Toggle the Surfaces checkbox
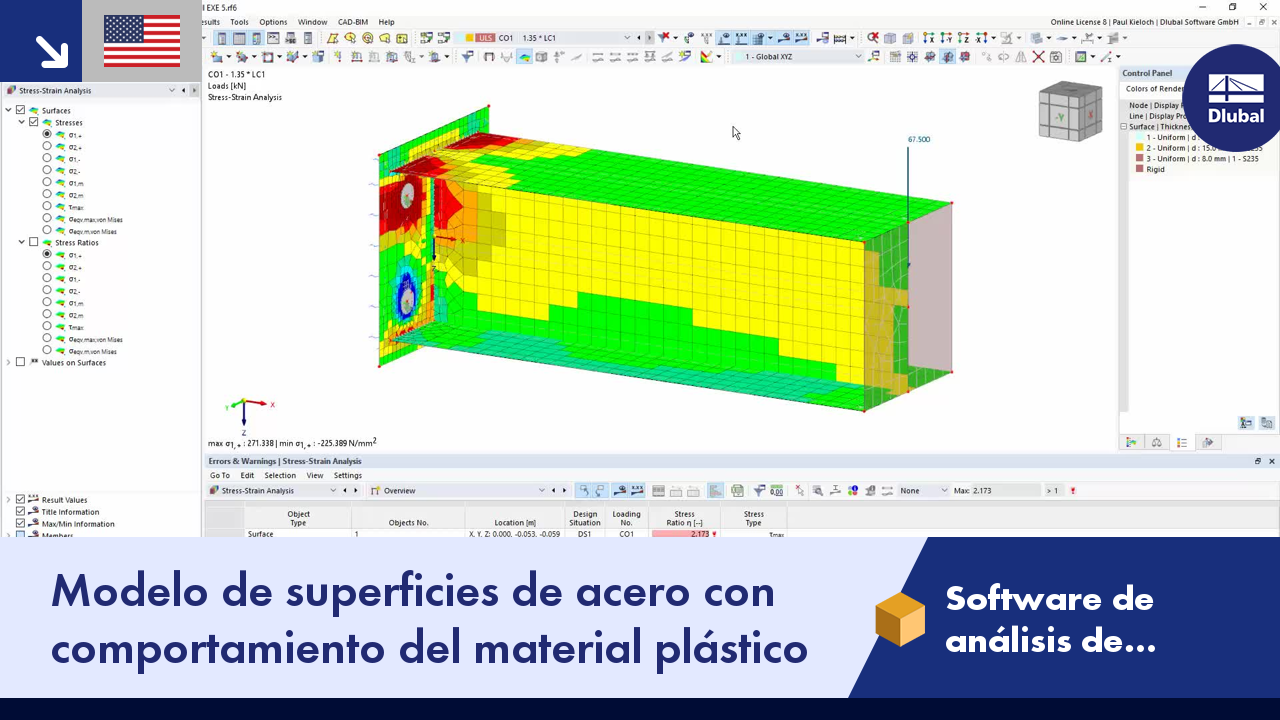The width and height of the screenshot is (1280, 720). (21, 110)
